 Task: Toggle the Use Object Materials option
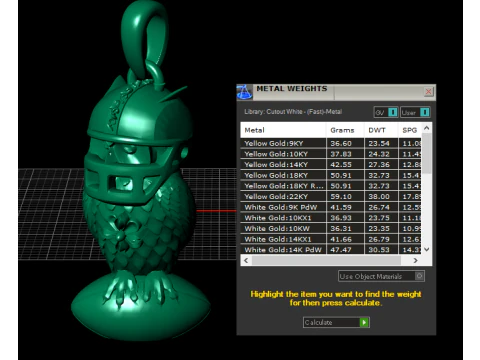coord(381,276)
